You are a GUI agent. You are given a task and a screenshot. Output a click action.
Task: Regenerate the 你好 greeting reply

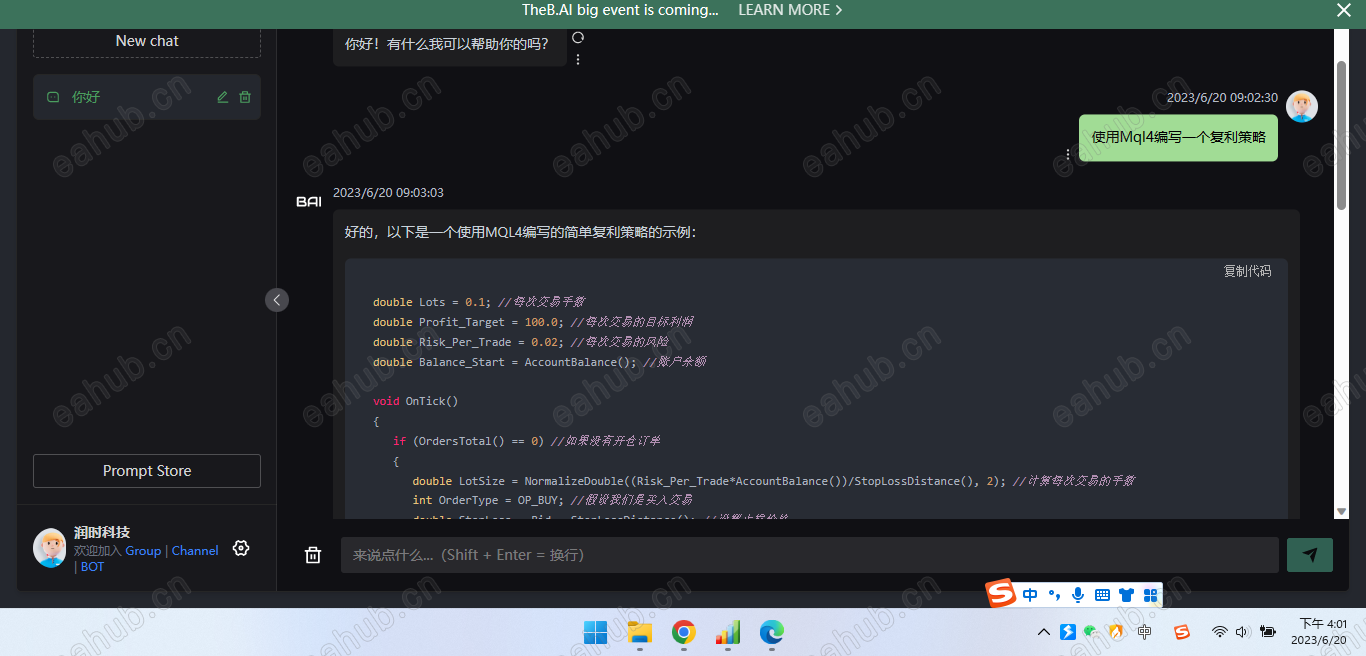tap(577, 38)
